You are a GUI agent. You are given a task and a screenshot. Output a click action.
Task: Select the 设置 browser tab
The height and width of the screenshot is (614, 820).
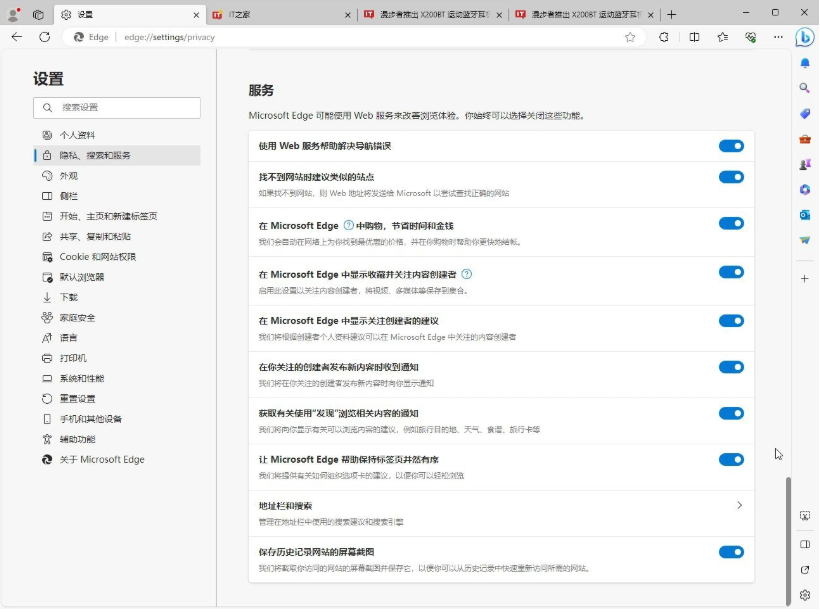(x=131, y=15)
